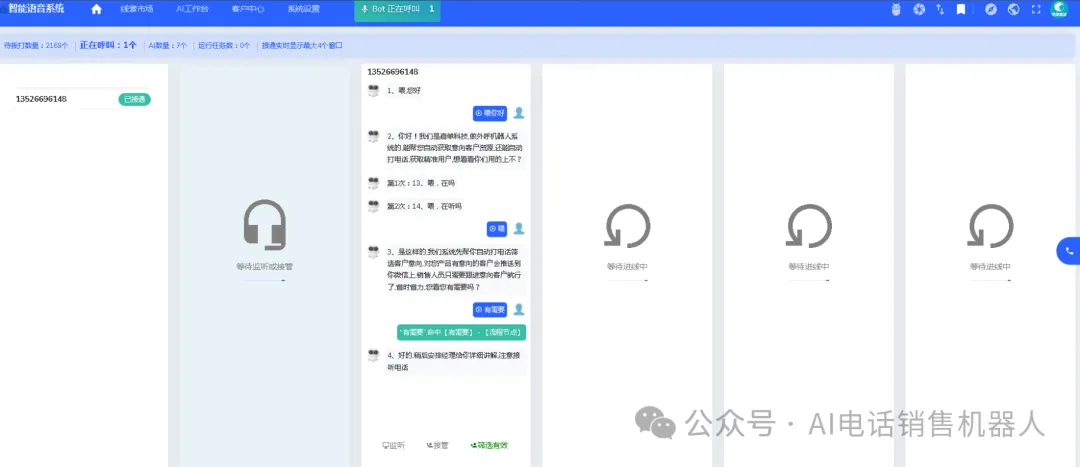The width and height of the screenshot is (1080, 467).
Task: Click message 第2次:14、喂,在听吗
Action: 423,206
